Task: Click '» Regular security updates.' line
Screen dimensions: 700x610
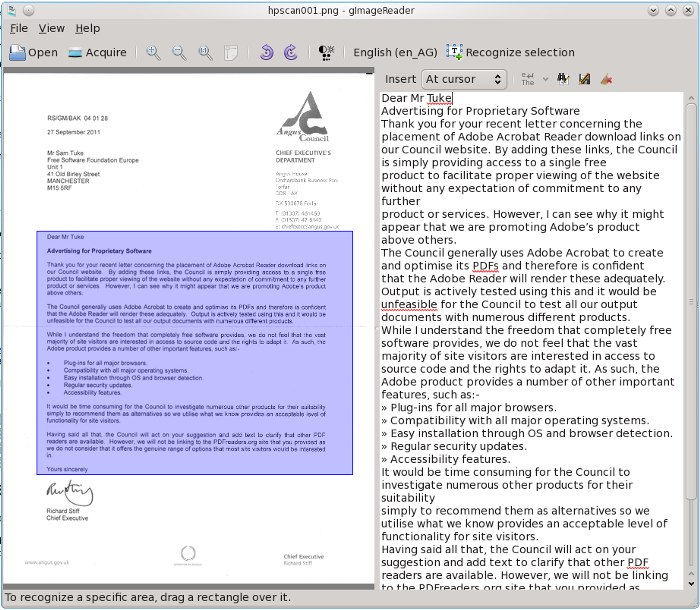Action: coord(454,446)
